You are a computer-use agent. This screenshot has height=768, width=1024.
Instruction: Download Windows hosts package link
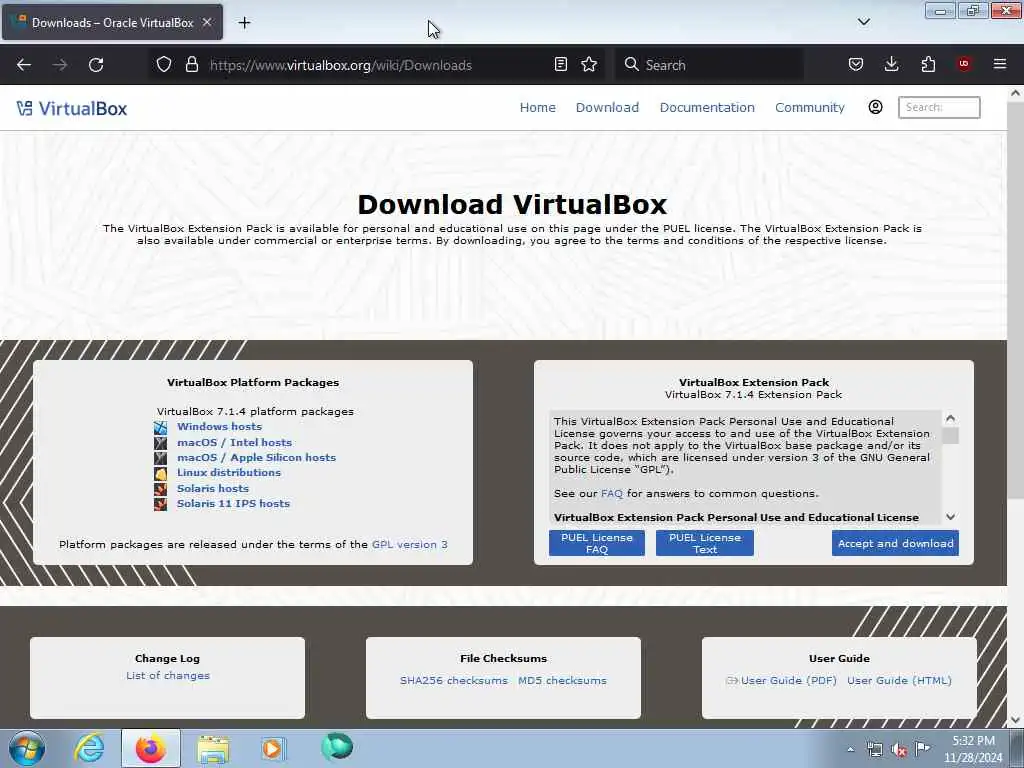pos(219,426)
